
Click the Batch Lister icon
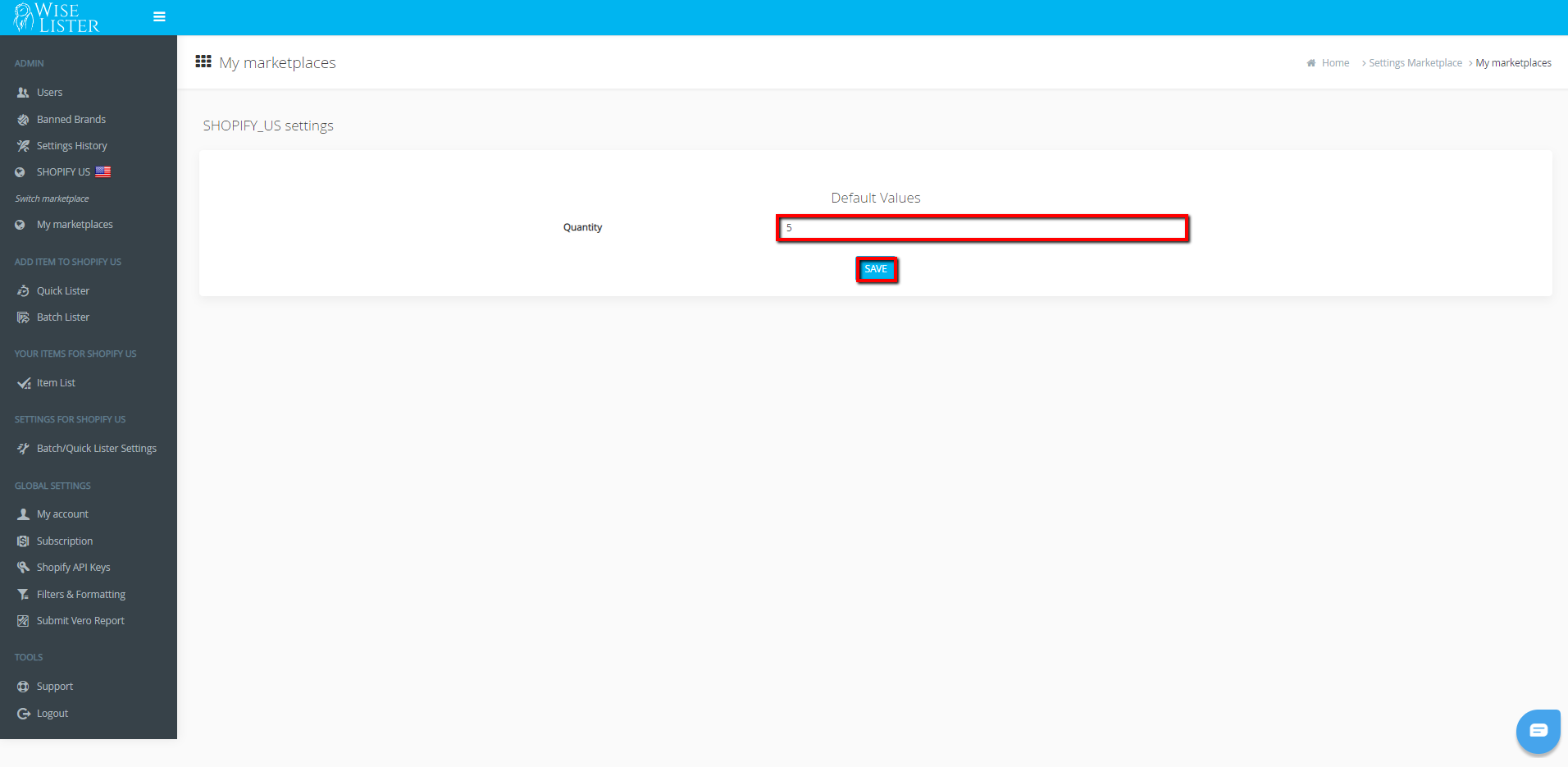click(23, 317)
